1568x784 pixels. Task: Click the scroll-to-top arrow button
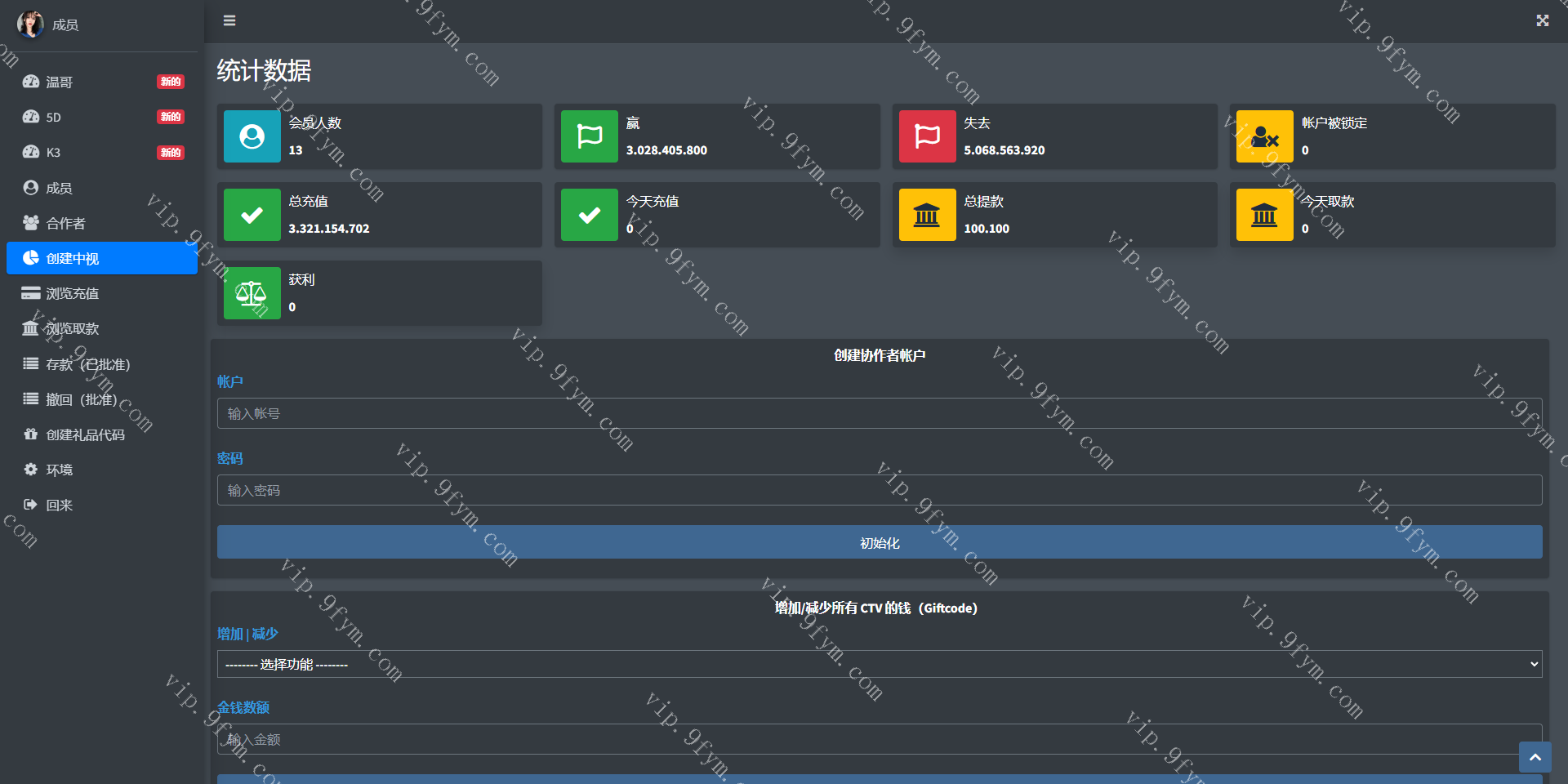(x=1535, y=757)
